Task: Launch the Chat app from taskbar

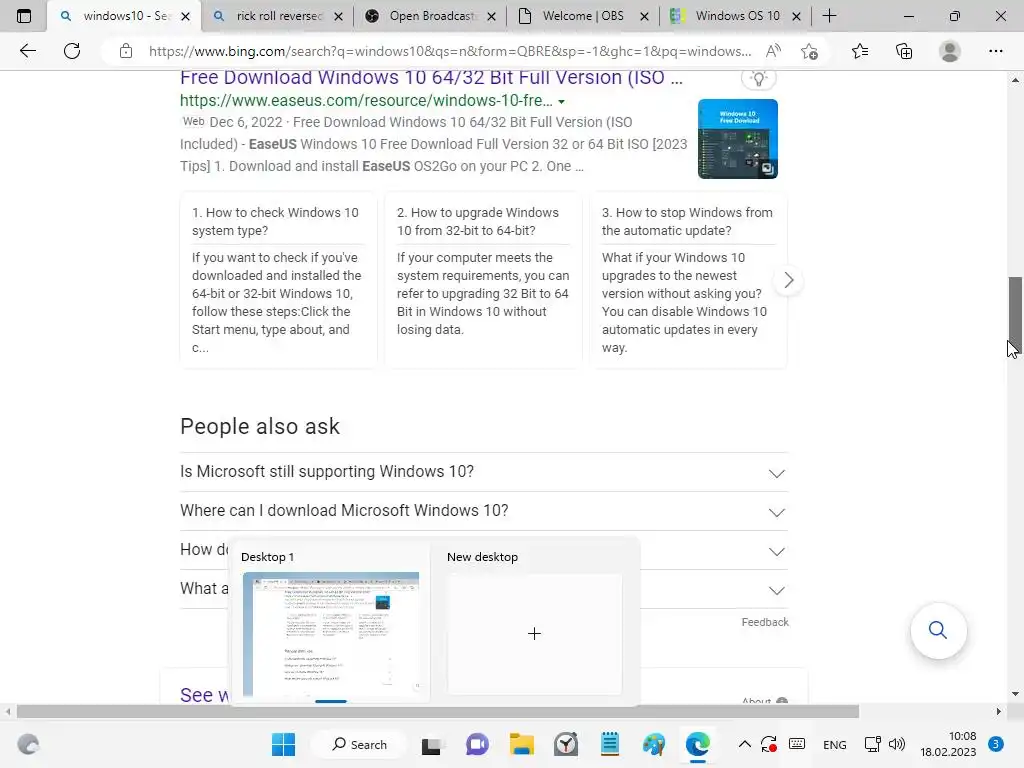Action: 477,744
